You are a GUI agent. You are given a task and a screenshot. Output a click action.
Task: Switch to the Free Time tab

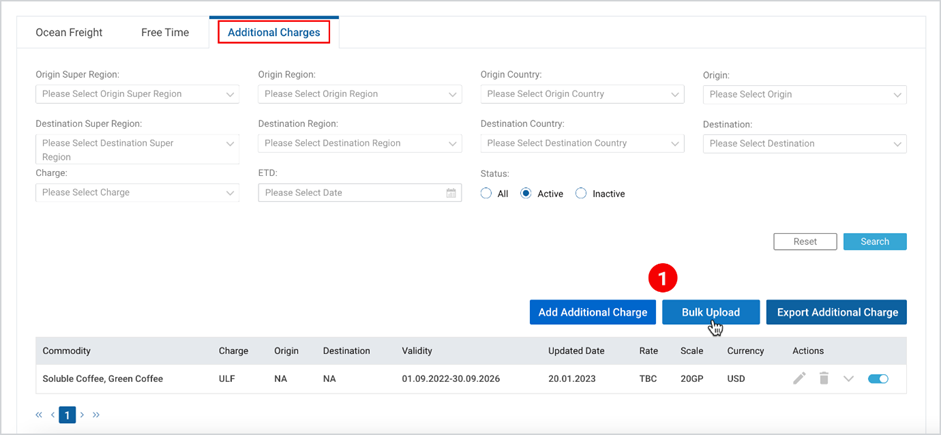click(x=165, y=32)
